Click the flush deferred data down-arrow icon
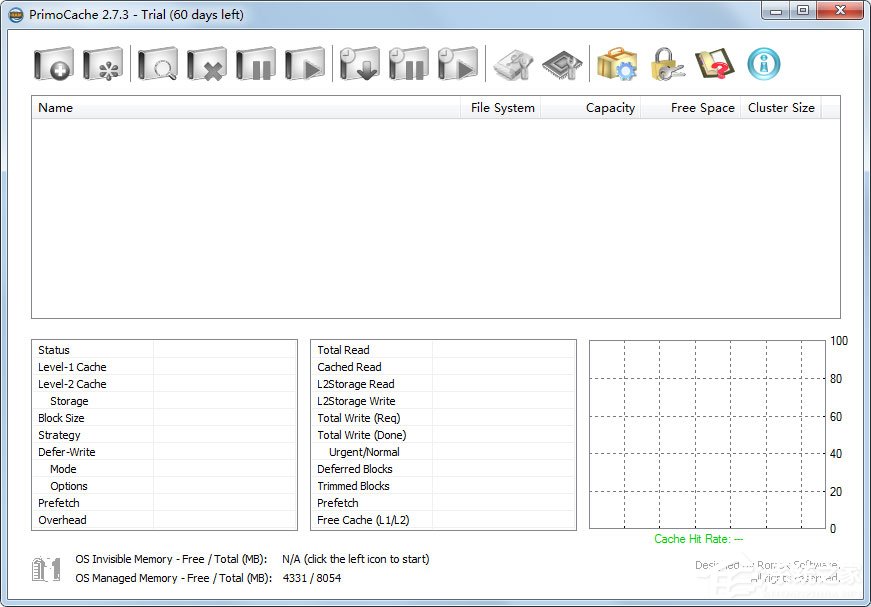The height and width of the screenshot is (607, 871). [359, 65]
